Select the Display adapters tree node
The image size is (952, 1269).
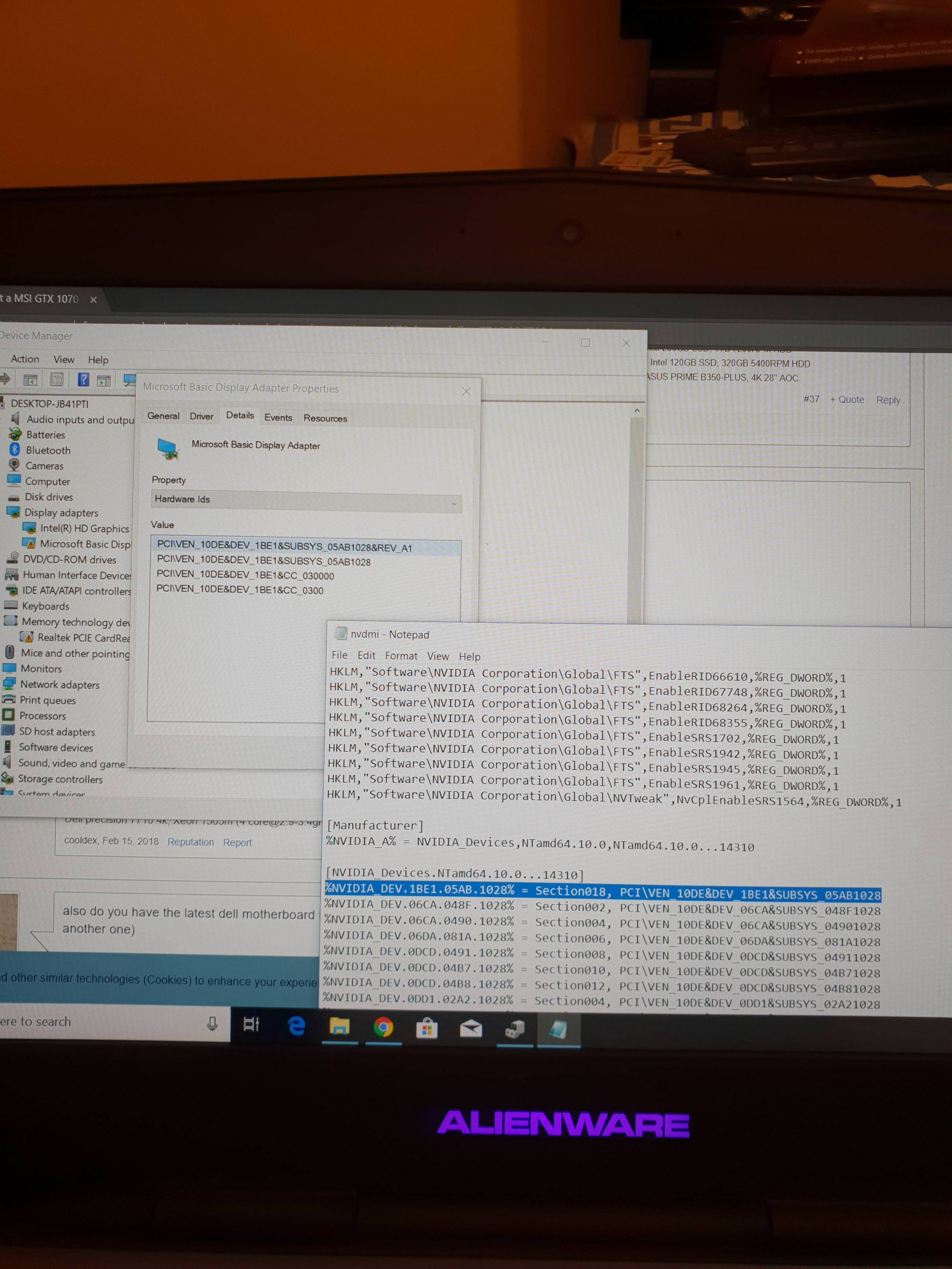(x=61, y=512)
